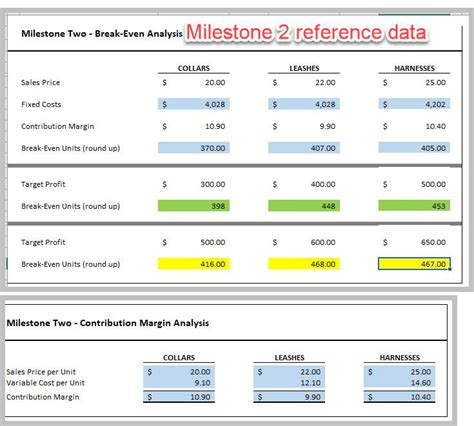The image size is (474, 426).
Task: Select yellow Collars 416.00 cell
Action: tap(194, 264)
